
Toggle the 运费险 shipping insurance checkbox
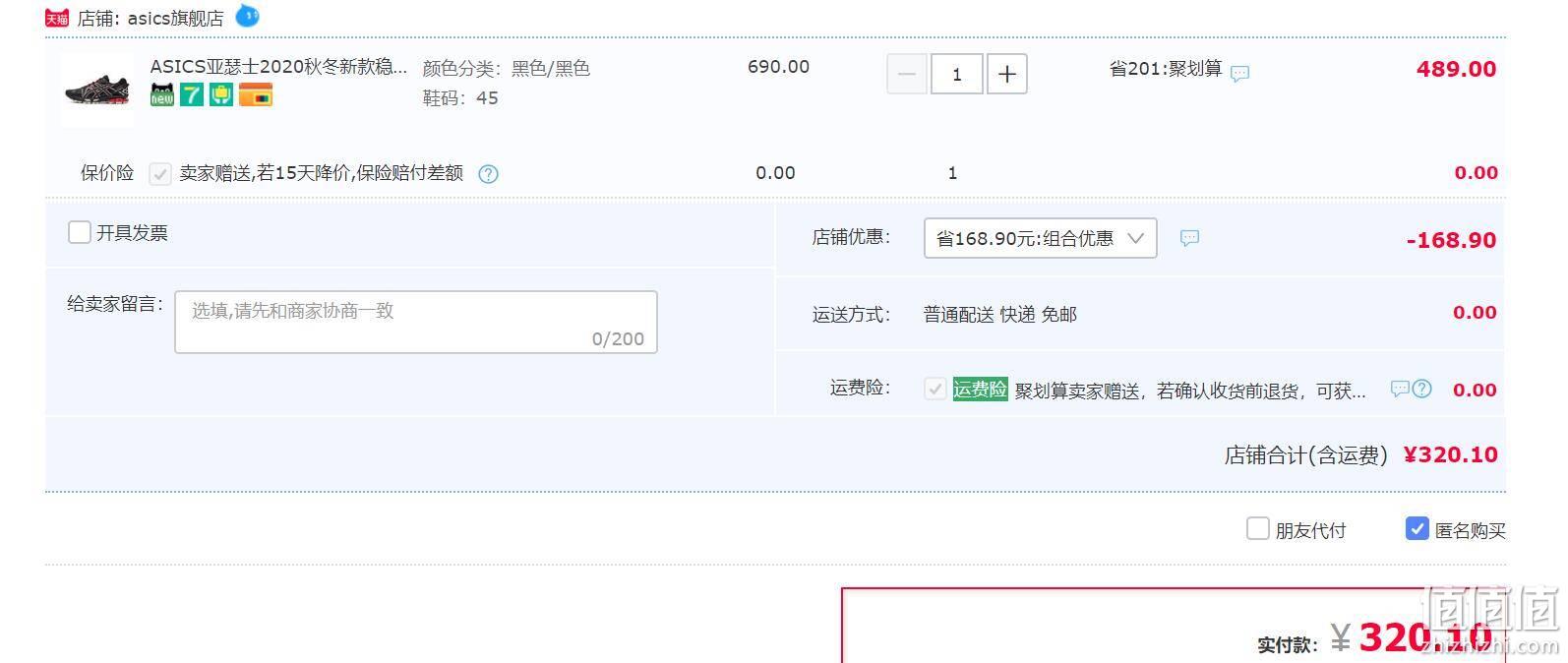pyautogui.click(x=935, y=389)
